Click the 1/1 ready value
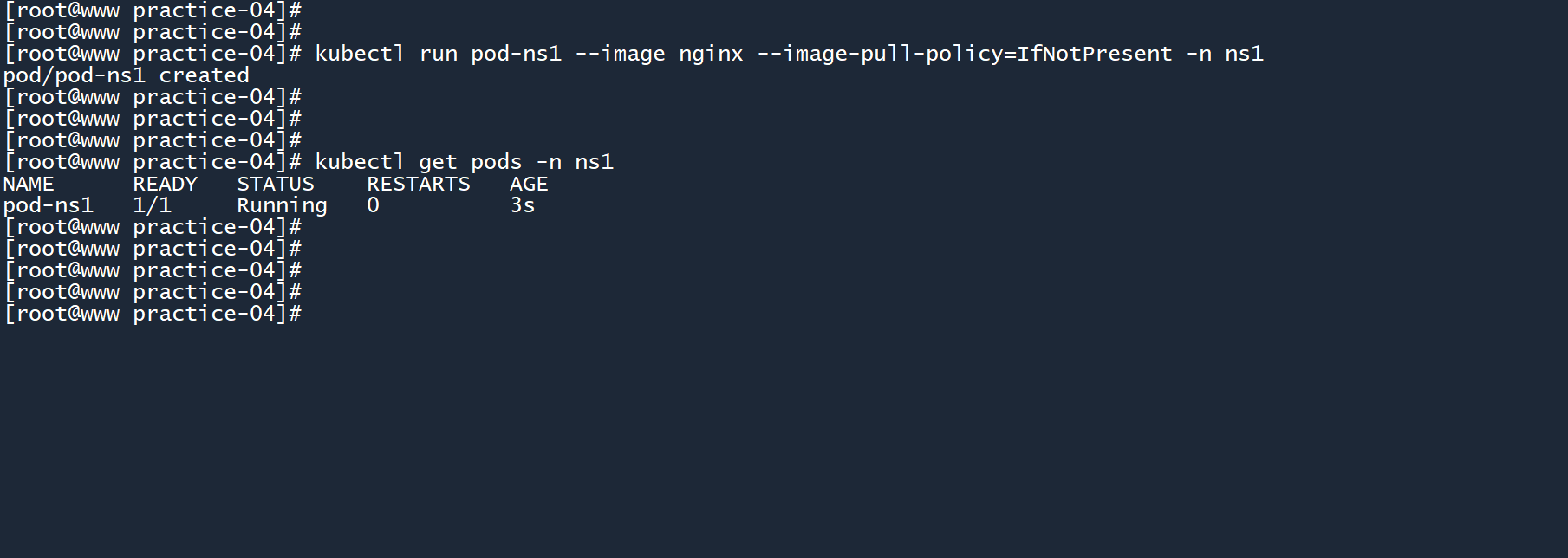 tap(152, 205)
